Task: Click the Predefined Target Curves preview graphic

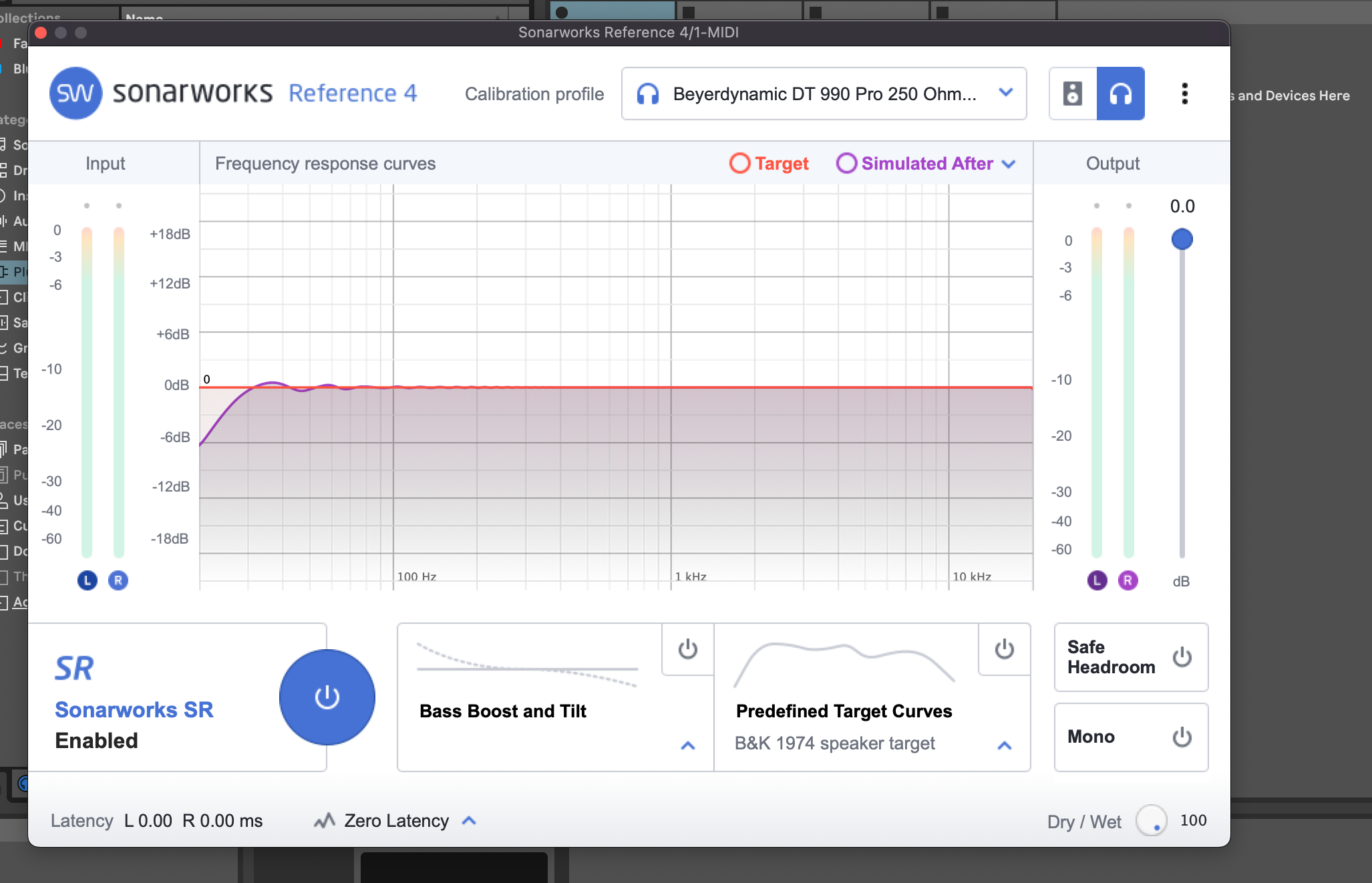Action: tap(844, 664)
